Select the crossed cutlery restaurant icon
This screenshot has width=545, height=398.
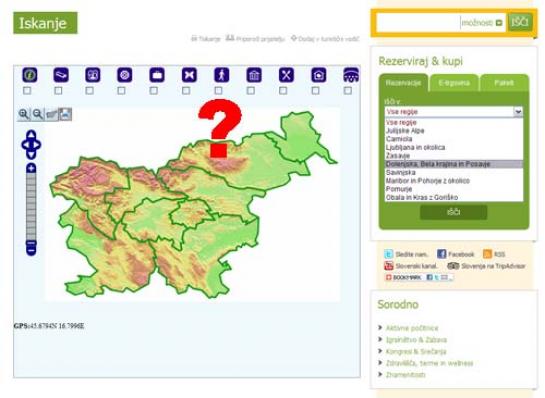click(286, 75)
